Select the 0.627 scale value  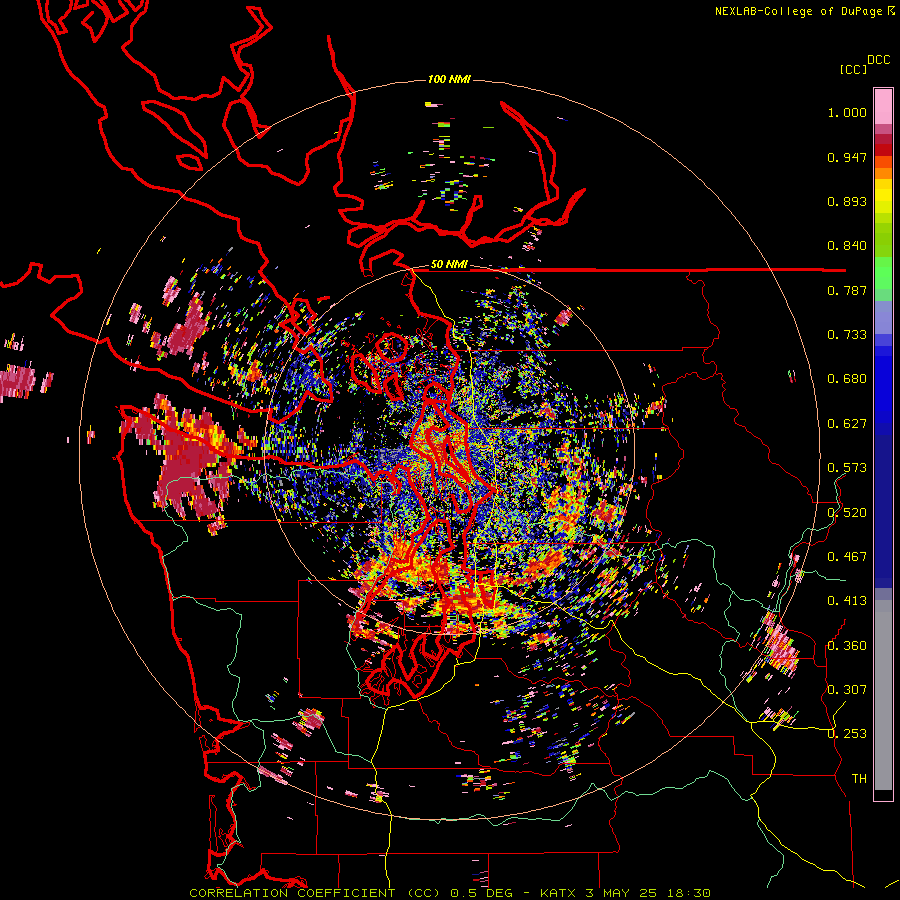pyautogui.click(x=847, y=424)
